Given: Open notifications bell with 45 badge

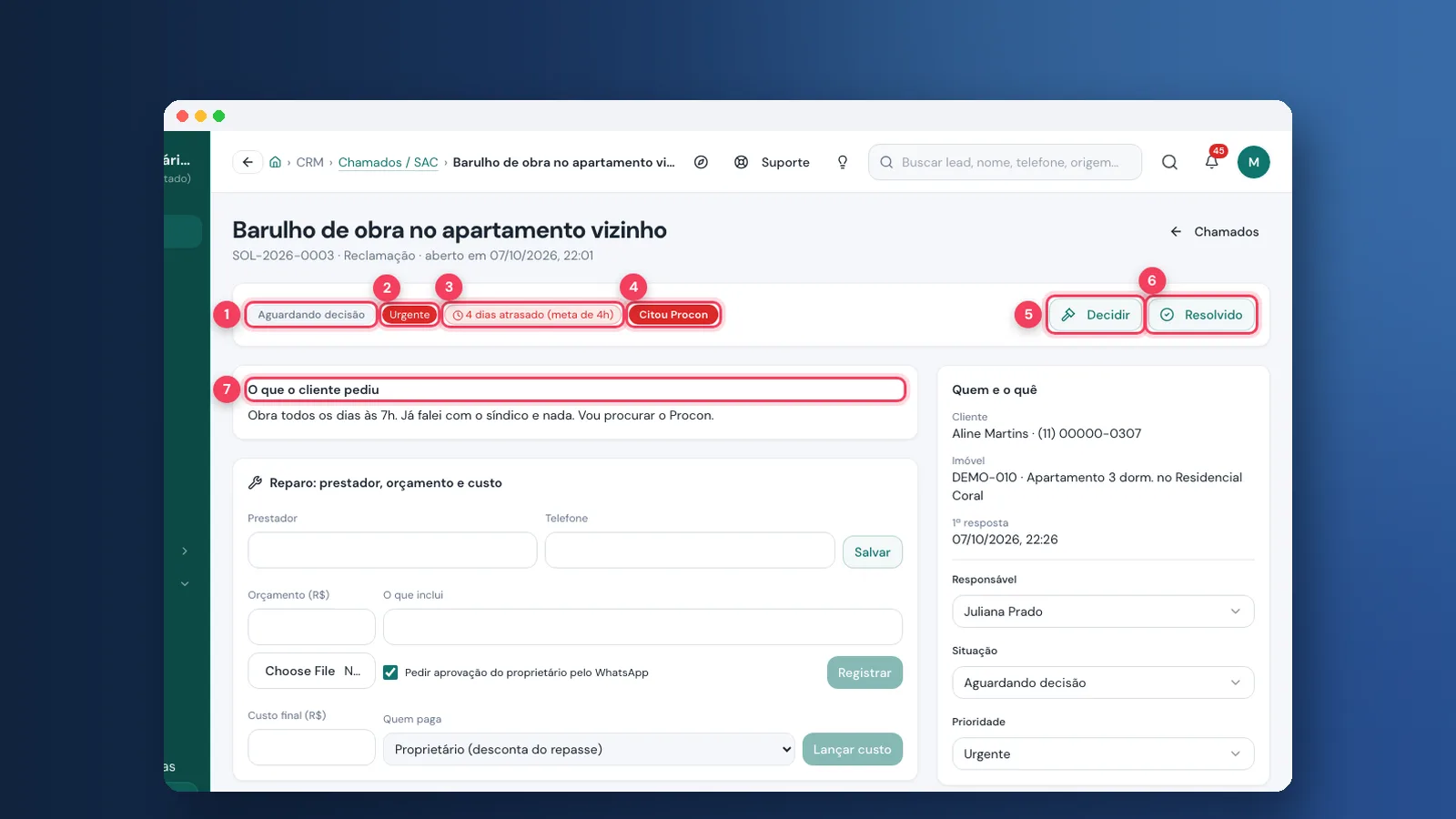Looking at the screenshot, I should [x=1212, y=161].
